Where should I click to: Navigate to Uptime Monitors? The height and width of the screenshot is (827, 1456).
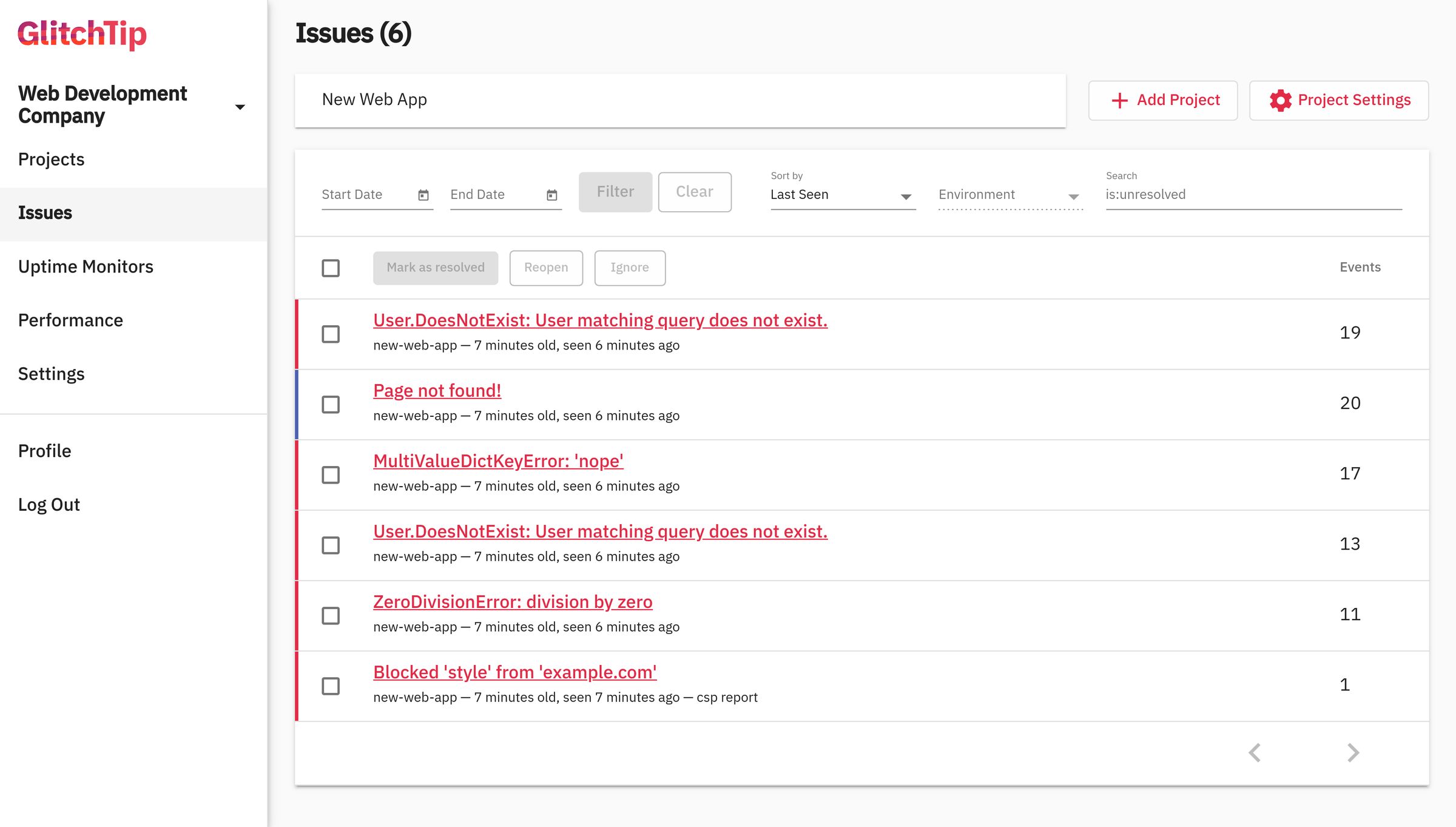pos(86,266)
